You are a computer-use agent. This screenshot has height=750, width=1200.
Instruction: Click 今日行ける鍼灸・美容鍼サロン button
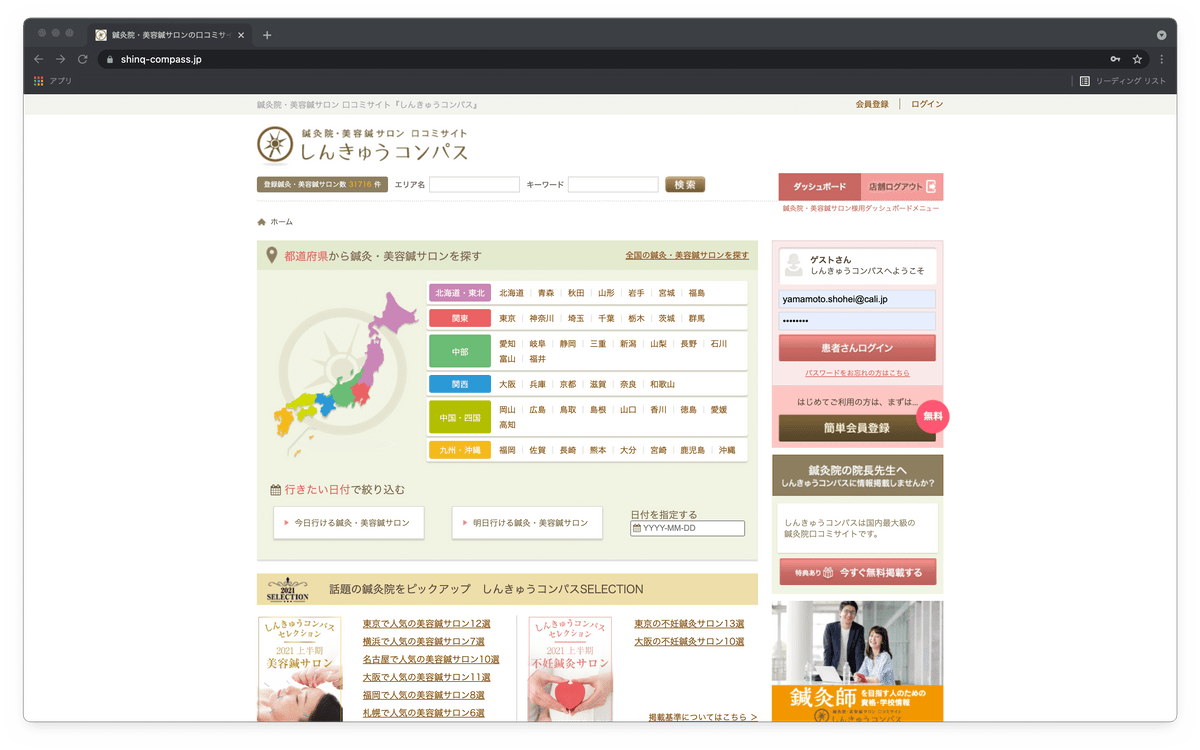tap(349, 523)
